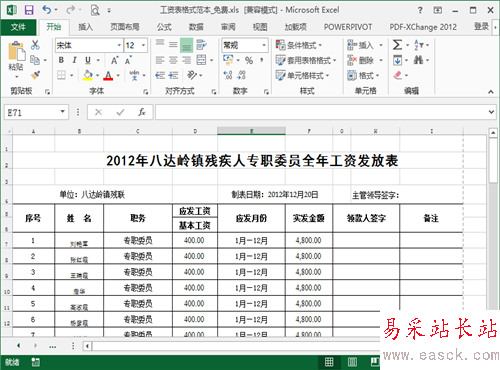Wrap text in the cell
This screenshot has width=500, height=370.
(201, 45)
